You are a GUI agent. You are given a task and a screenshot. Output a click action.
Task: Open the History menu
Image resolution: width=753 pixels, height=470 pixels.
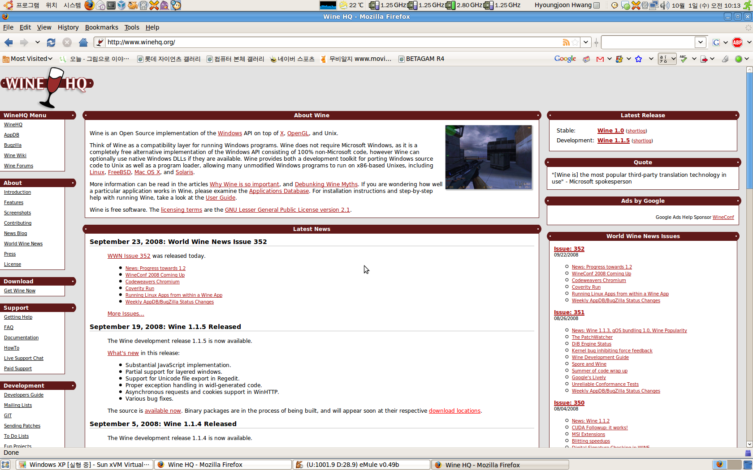(68, 27)
